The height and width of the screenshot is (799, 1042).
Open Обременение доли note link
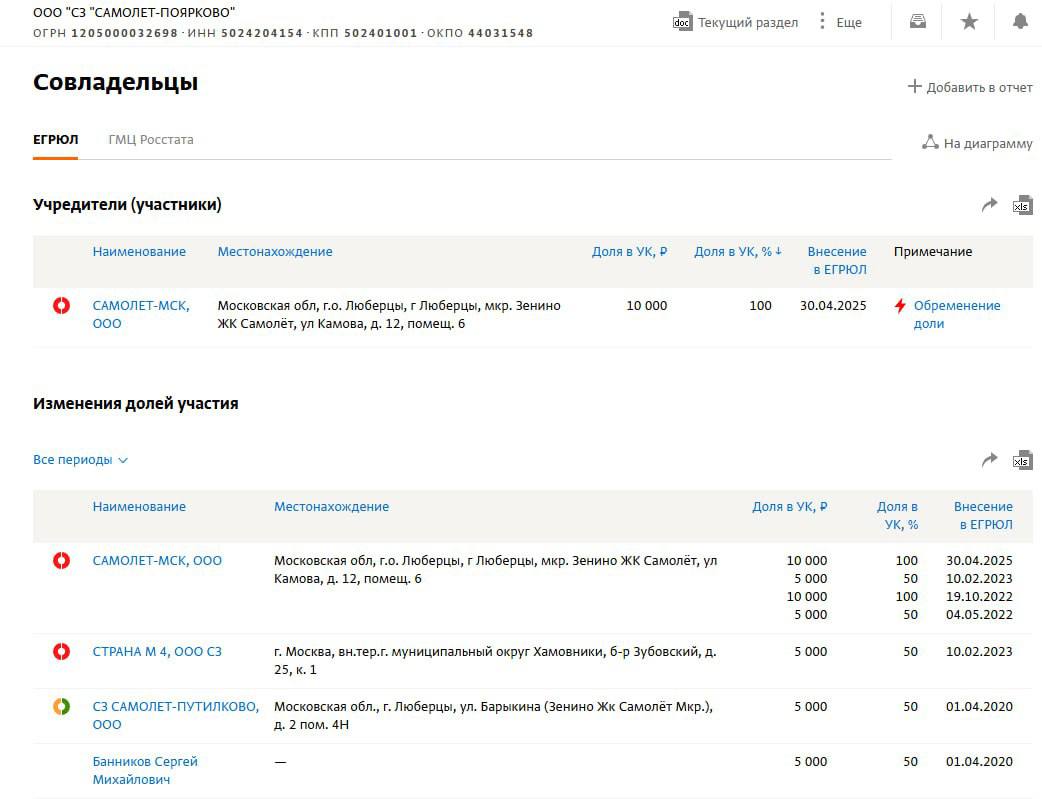click(x=957, y=314)
